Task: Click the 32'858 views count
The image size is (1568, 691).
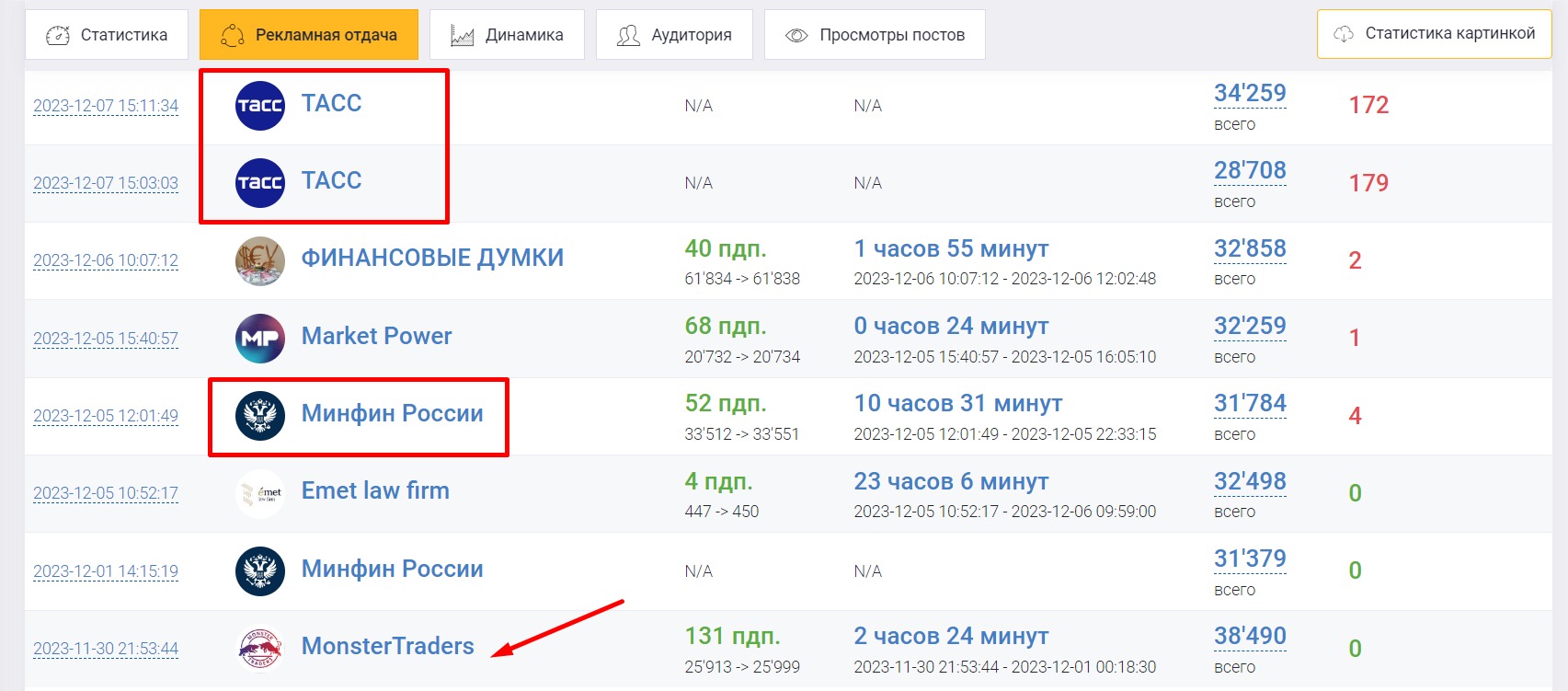Action: click(x=1250, y=248)
